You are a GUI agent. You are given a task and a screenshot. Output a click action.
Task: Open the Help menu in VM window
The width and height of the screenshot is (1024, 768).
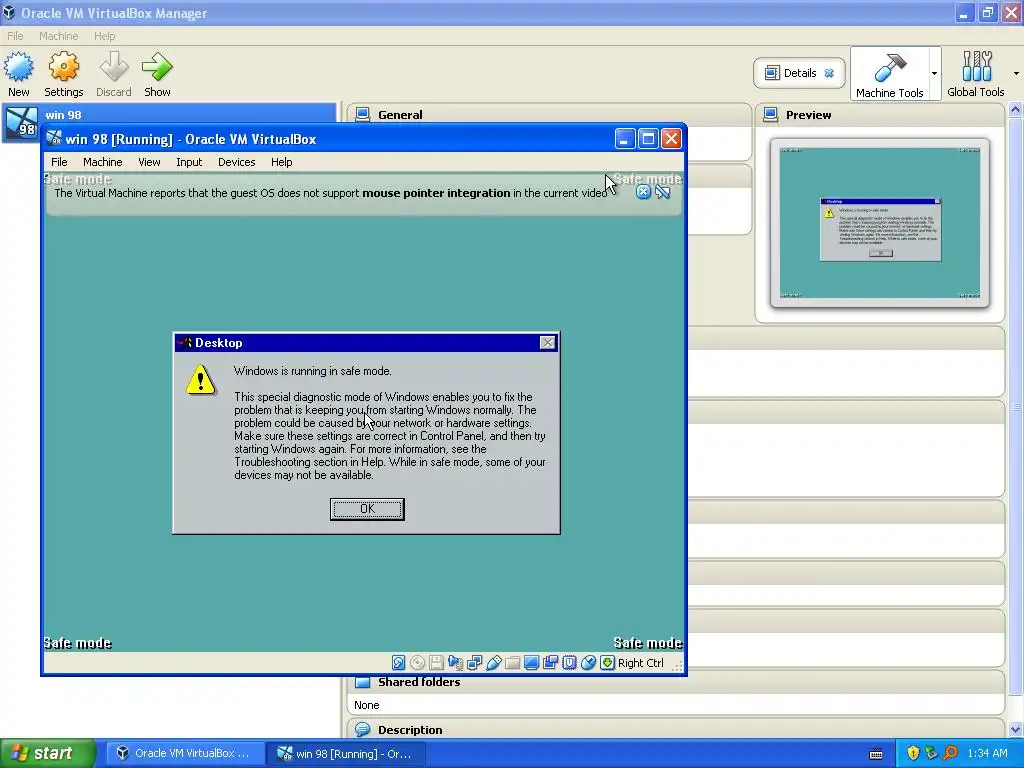point(281,162)
